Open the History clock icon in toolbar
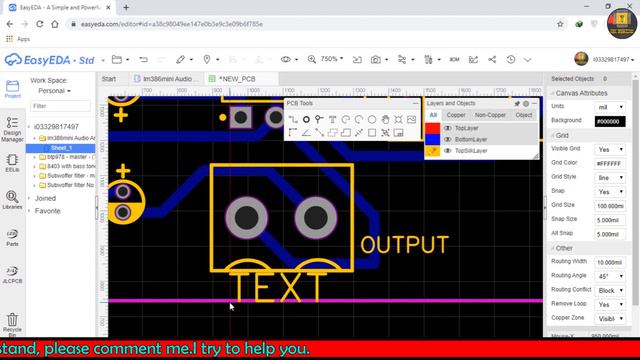 (511, 60)
